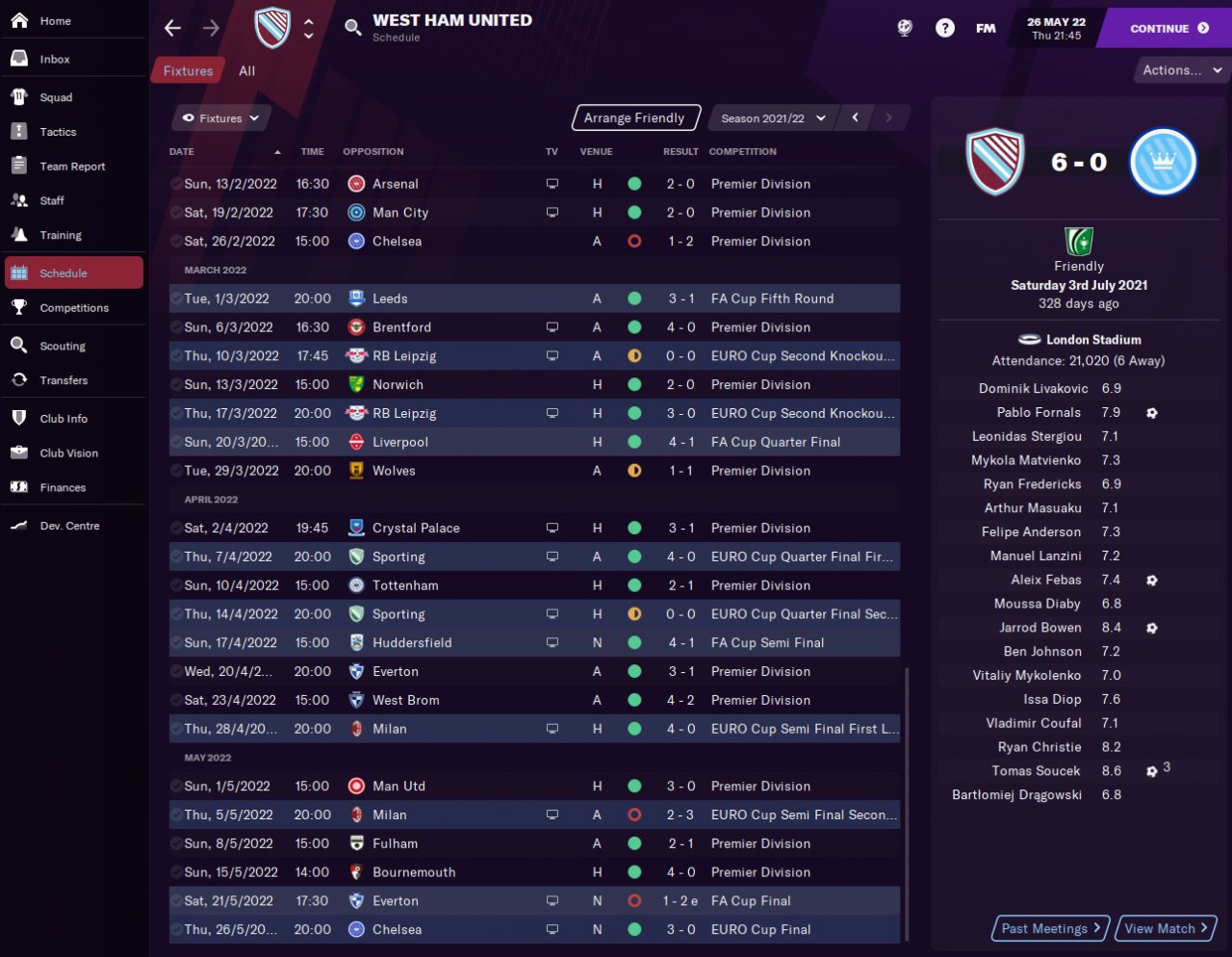Open the Dev. Centre sidebar item
Image resolution: width=1232 pixels, height=957 pixels.
point(69,526)
